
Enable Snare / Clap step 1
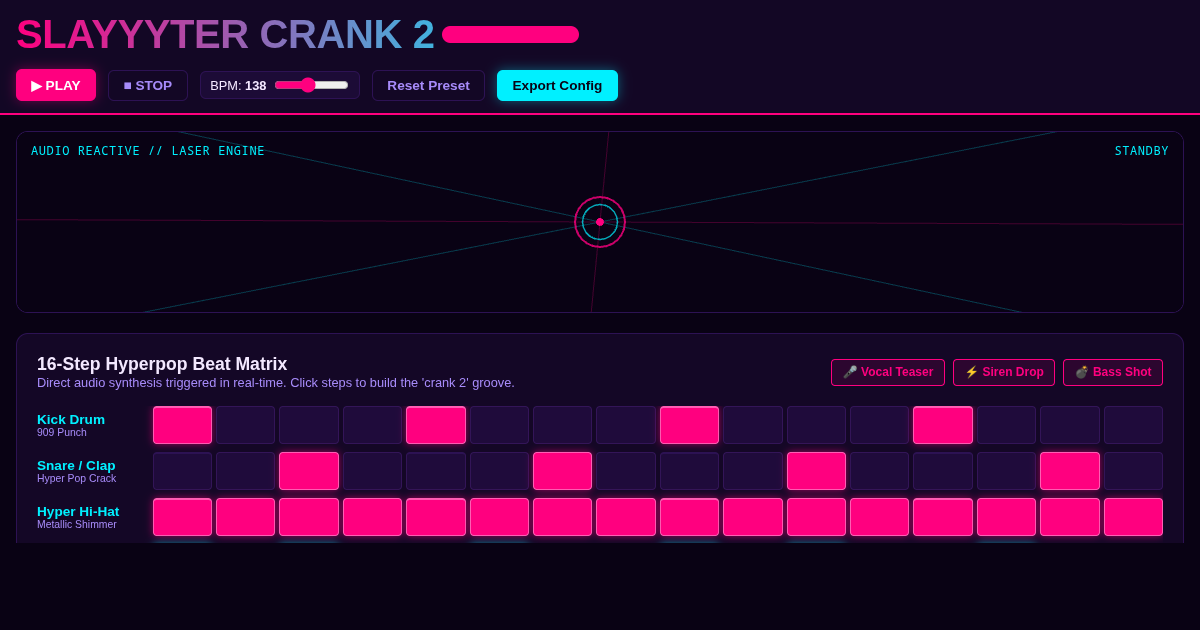[182, 471]
